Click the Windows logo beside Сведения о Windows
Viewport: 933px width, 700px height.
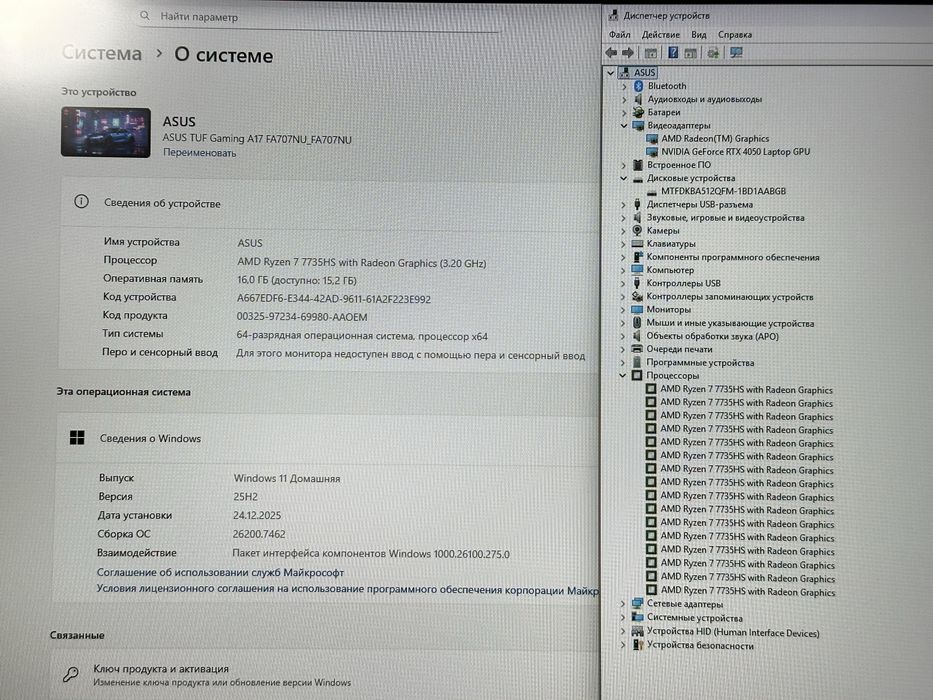(x=77, y=438)
